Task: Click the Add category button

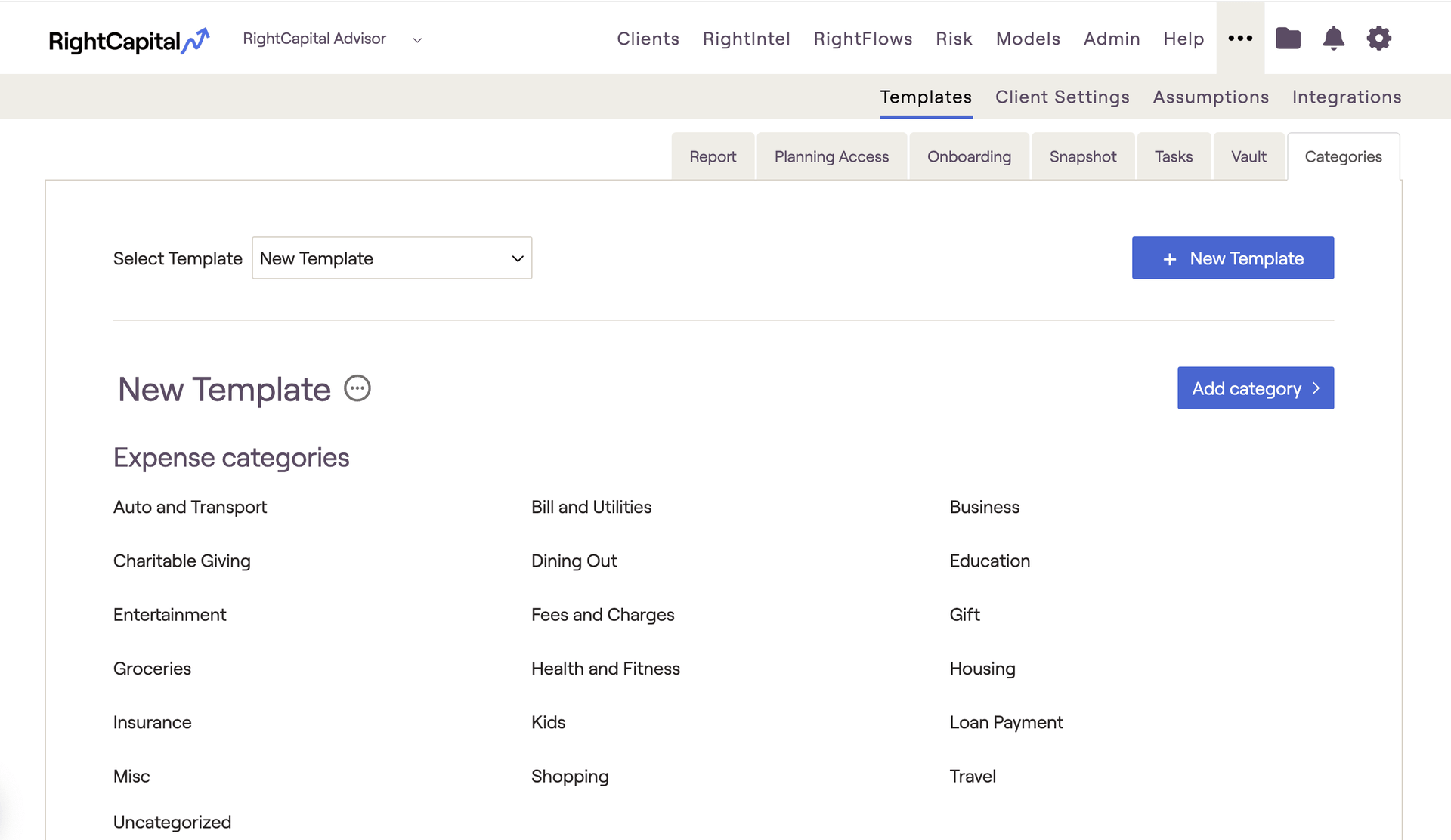Action: (x=1255, y=388)
